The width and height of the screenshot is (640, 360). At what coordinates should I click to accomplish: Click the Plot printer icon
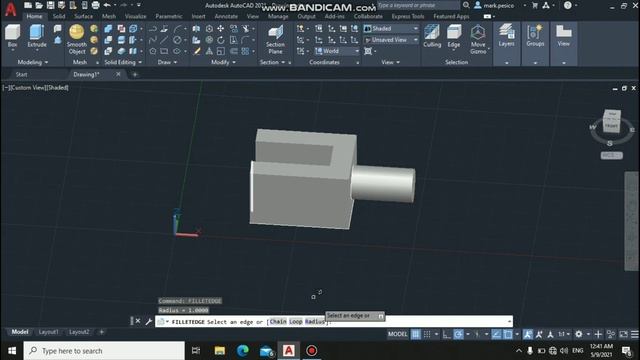coord(96,5)
